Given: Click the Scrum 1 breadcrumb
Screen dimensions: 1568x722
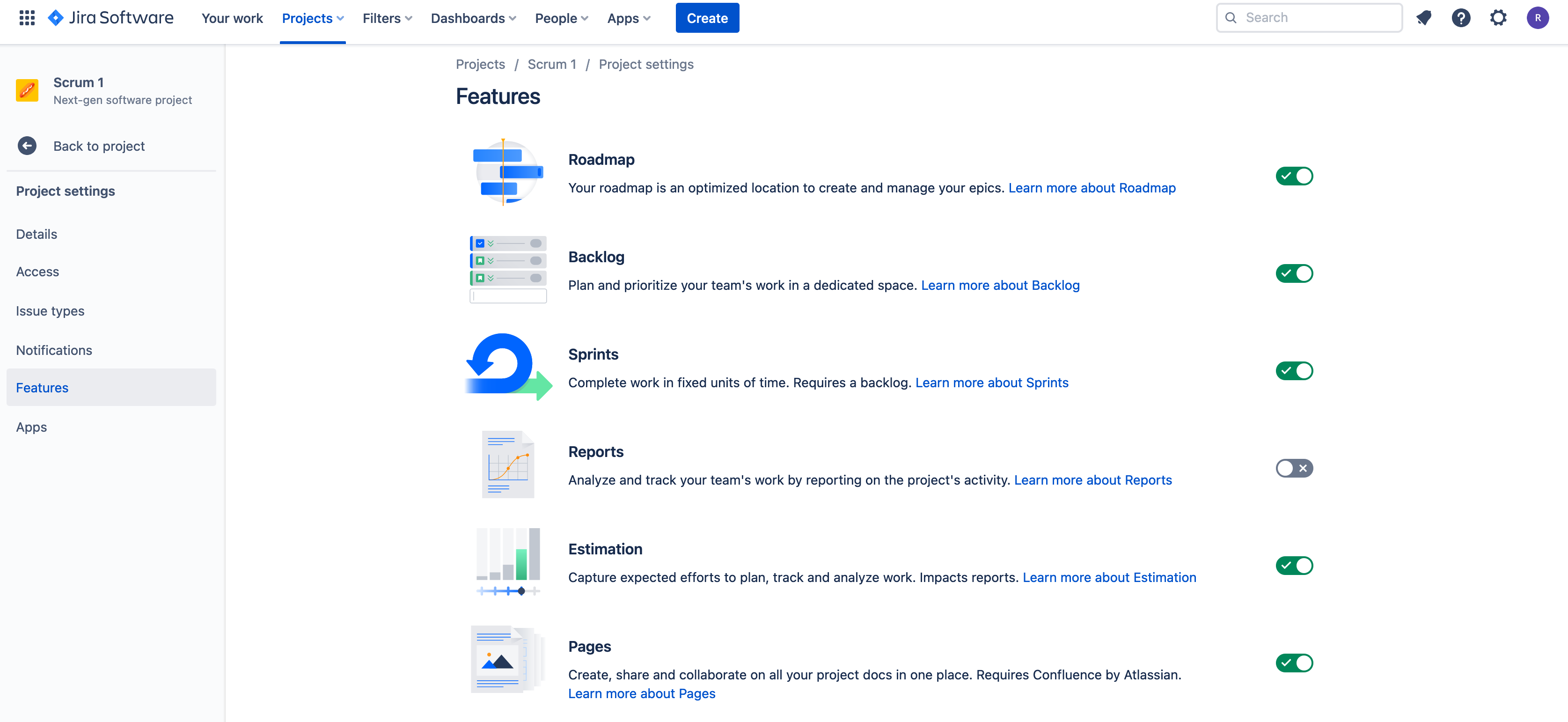Looking at the screenshot, I should pyautogui.click(x=551, y=64).
